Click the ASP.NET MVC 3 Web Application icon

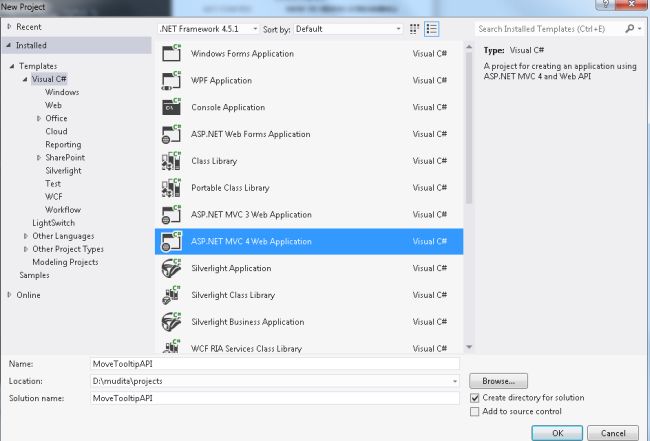click(171, 214)
